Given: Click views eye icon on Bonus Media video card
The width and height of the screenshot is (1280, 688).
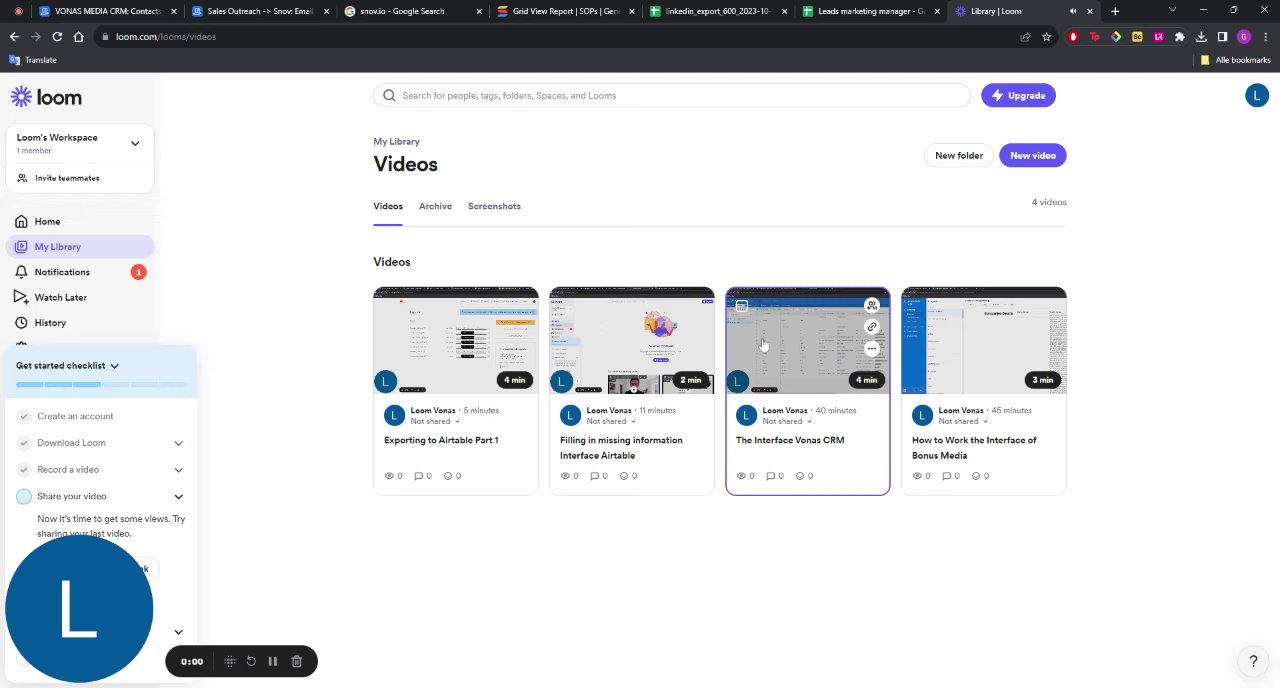Looking at the screenshot, I should [917, 476].
